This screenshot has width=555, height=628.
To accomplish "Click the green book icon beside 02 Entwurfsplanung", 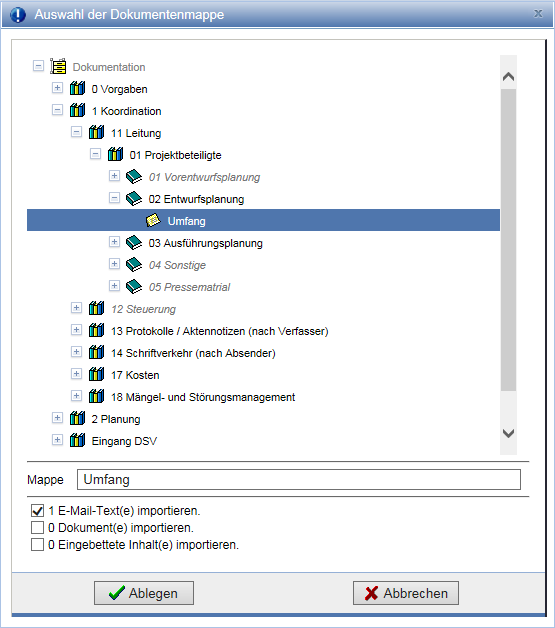I will 134,199.
